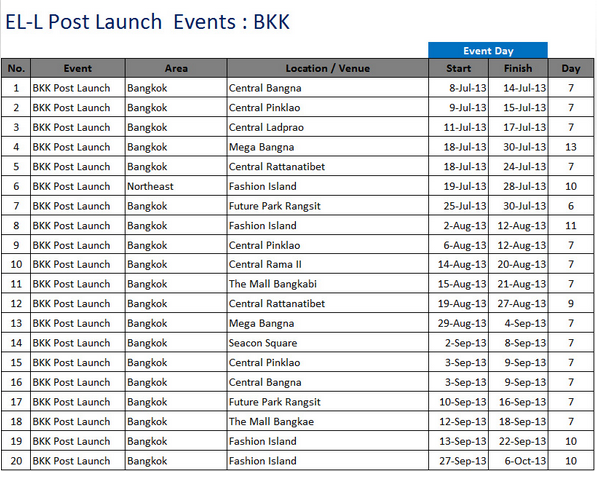Select finish date '24-Jul-13'
The image size is (597, 489).
[518, 166]
